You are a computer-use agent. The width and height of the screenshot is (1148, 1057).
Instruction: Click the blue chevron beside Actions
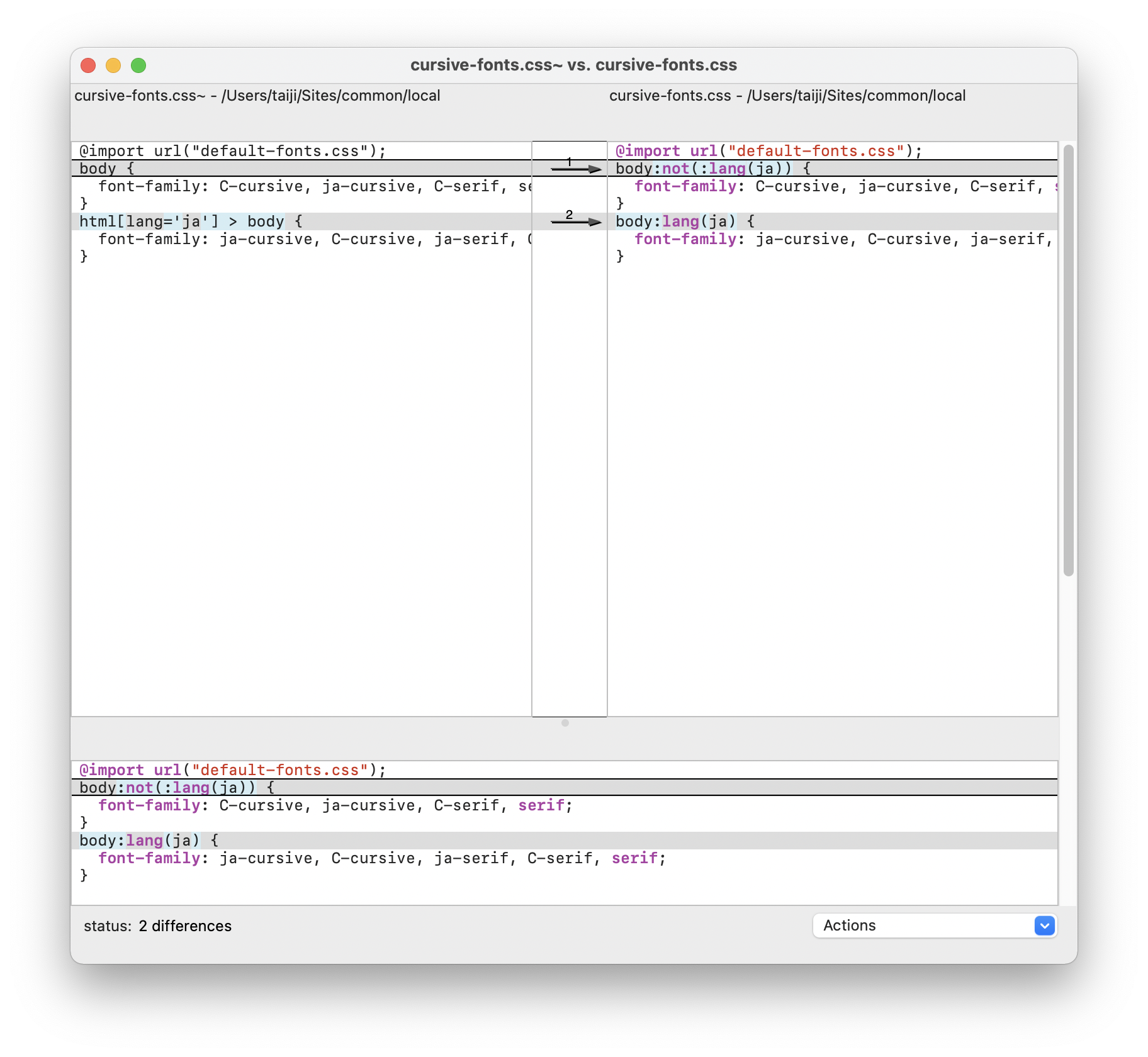coord(1044,926)
